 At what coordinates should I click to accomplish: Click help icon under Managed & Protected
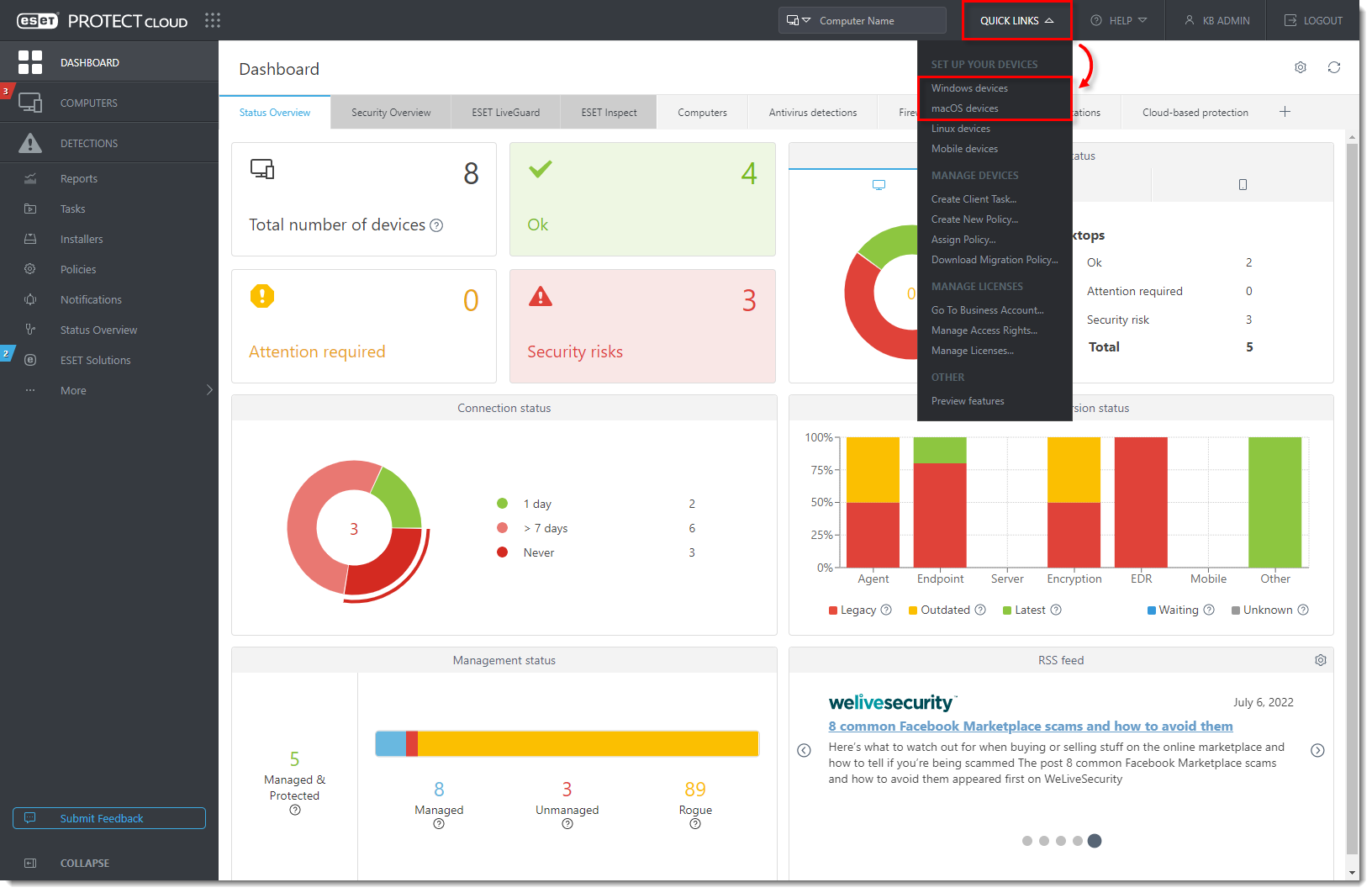295,811
